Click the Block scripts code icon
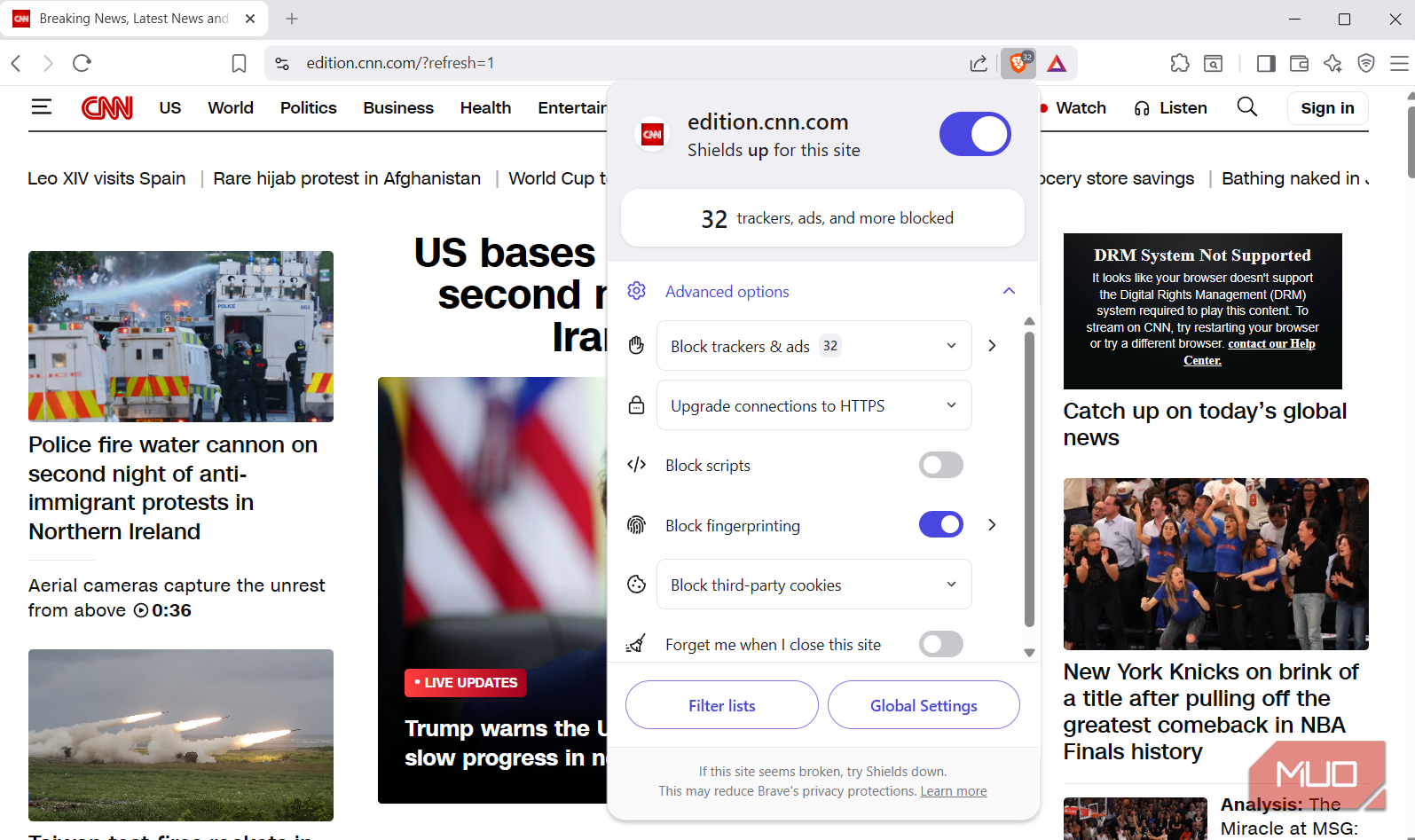This screenshot has height=840, width=1415. tap(636, 465)
